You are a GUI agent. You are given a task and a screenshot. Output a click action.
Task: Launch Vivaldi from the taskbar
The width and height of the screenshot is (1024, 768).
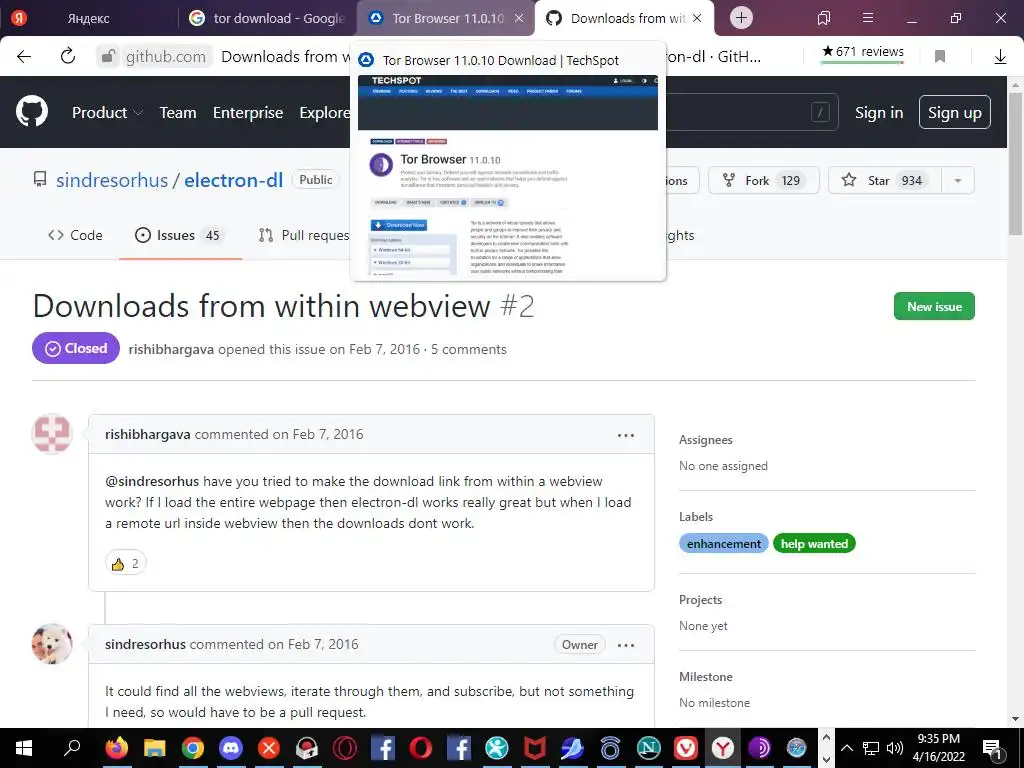(x=685, y=748)
